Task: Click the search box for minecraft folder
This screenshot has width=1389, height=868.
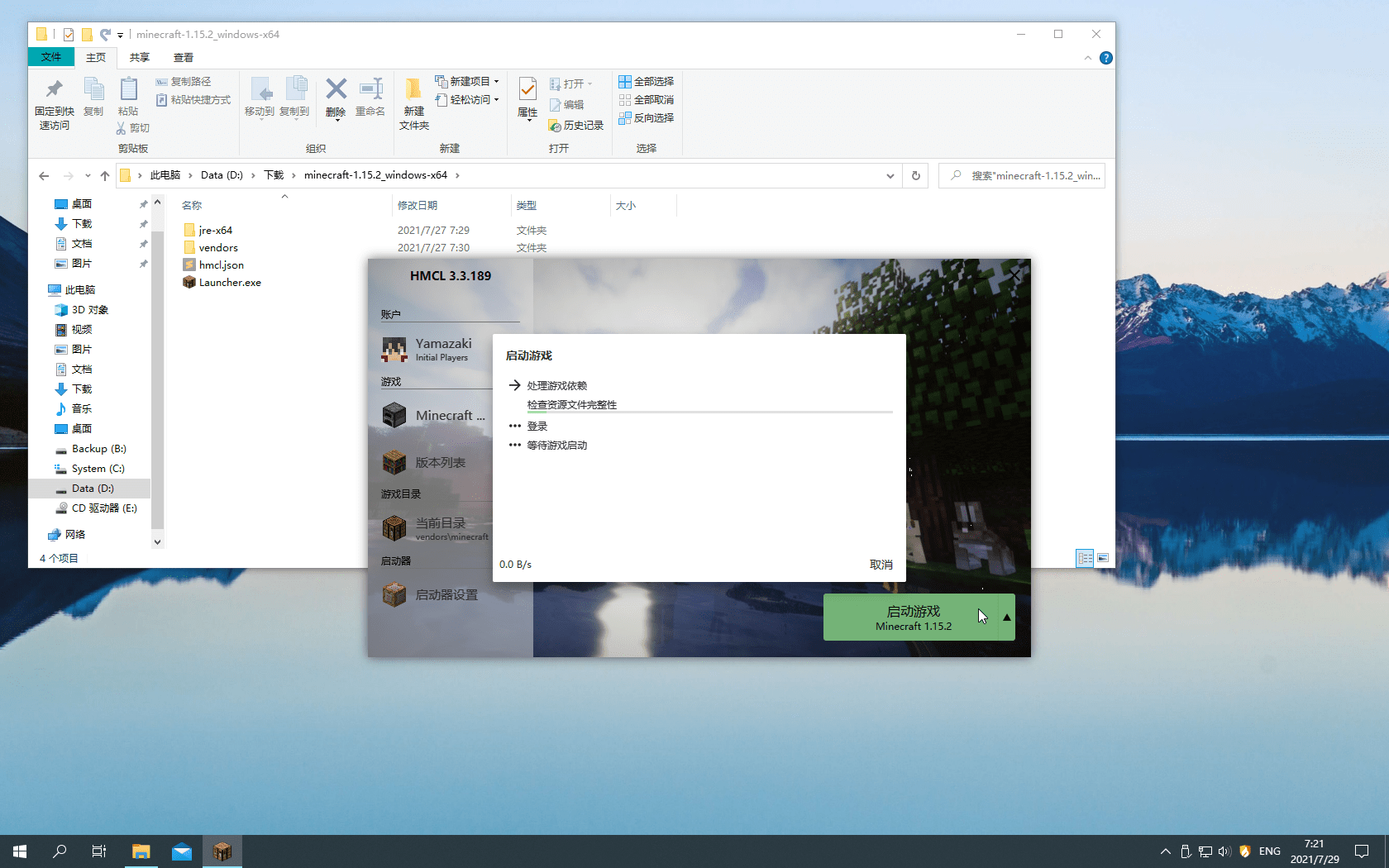Action: point(1025,175)
